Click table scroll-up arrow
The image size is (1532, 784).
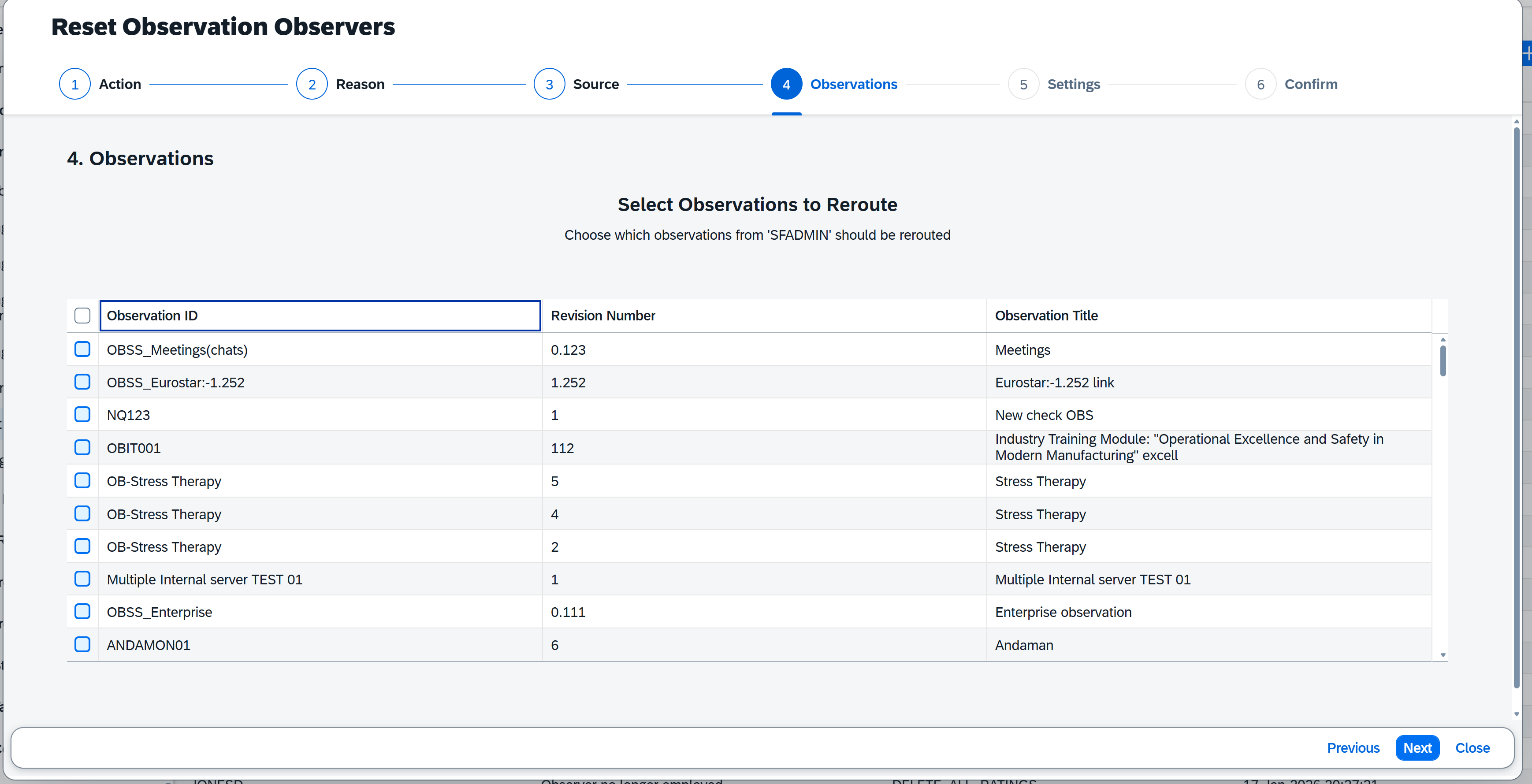pyautogui.click(x=1443, y=340)
